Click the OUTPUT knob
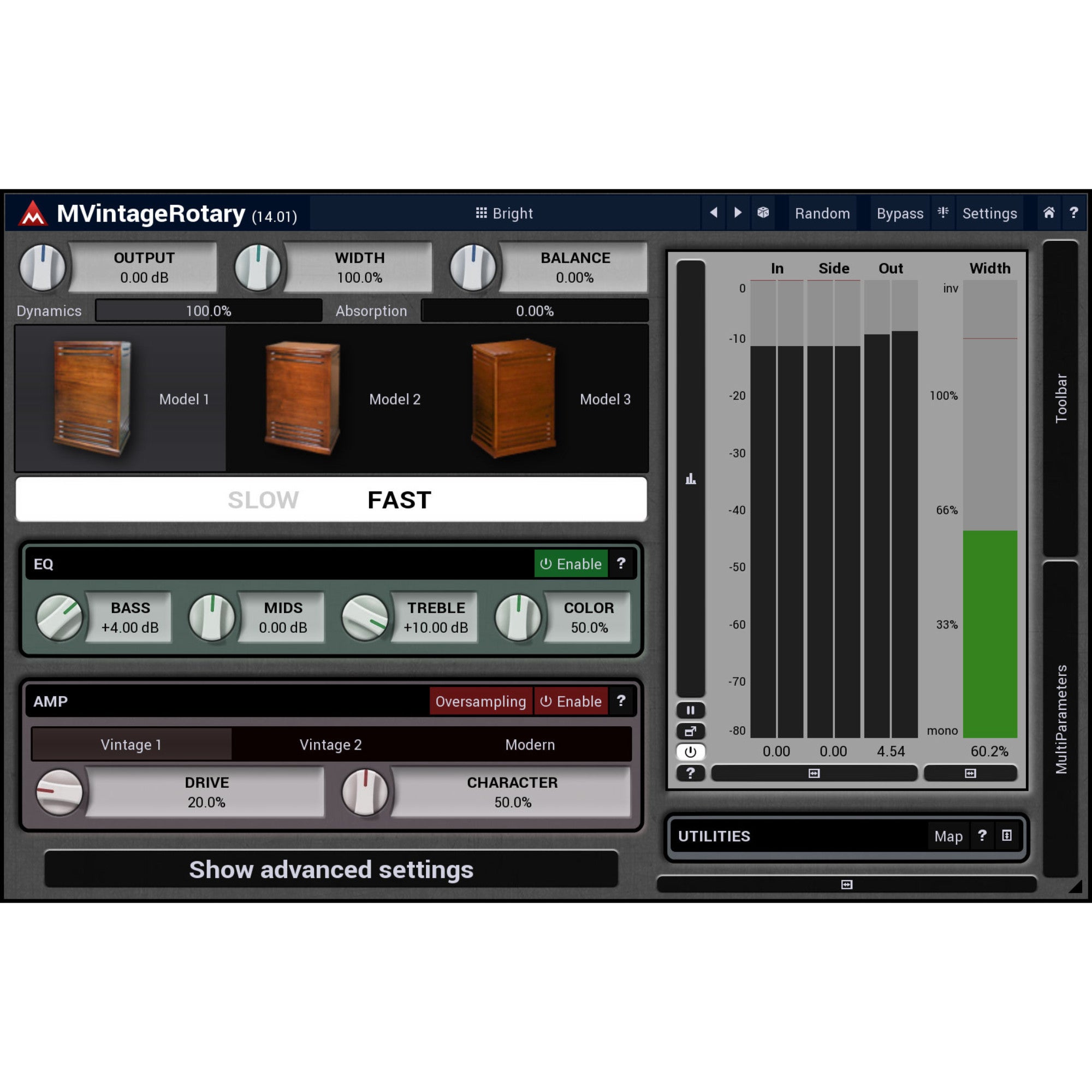 pyautogui.click(x=43, y=268)
